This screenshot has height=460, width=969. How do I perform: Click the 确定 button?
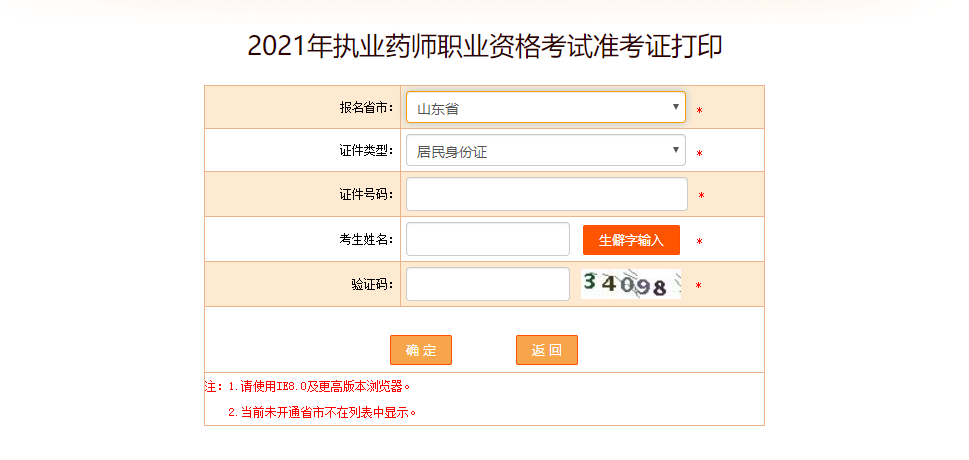(x=421, y=350)
